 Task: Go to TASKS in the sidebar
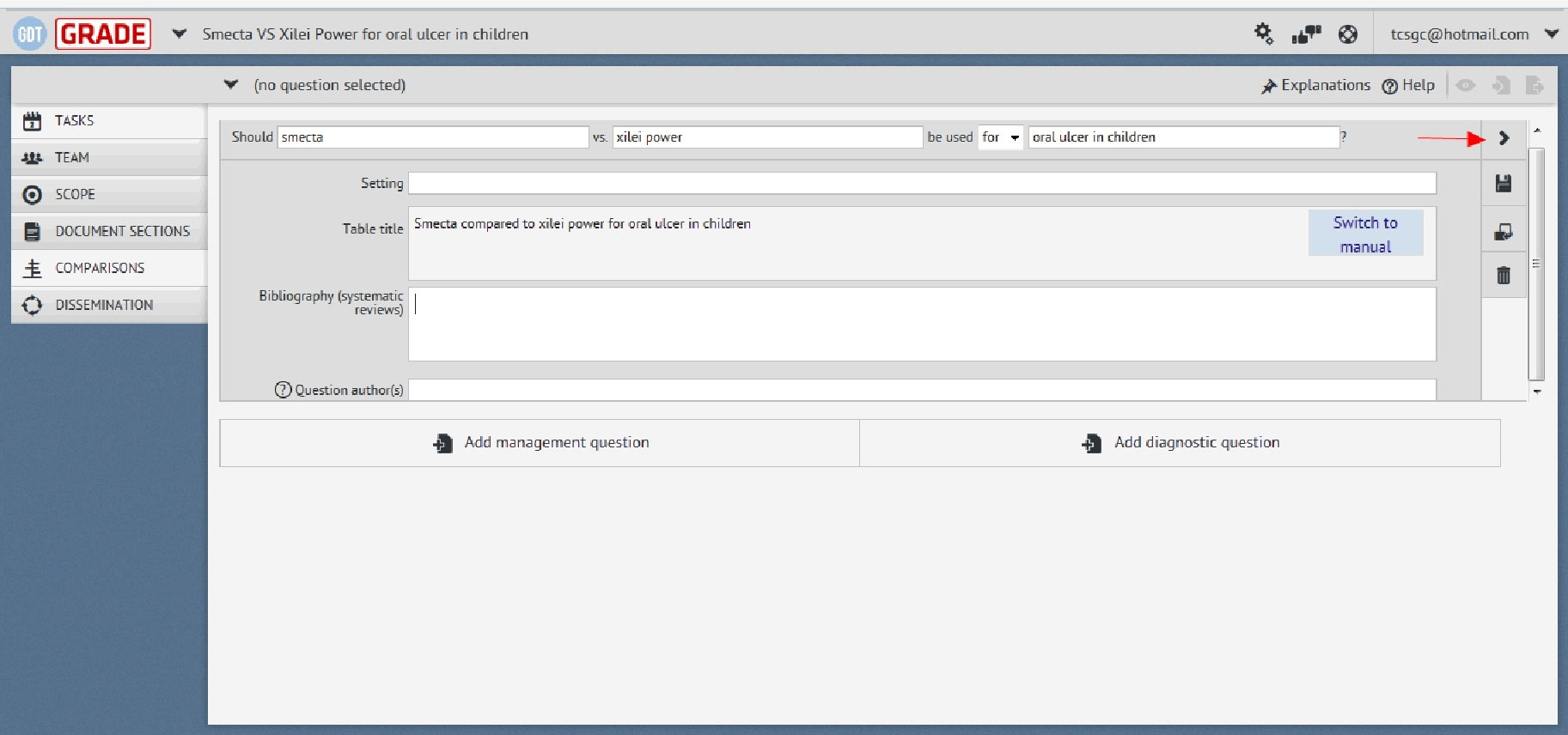pos(109,121)
